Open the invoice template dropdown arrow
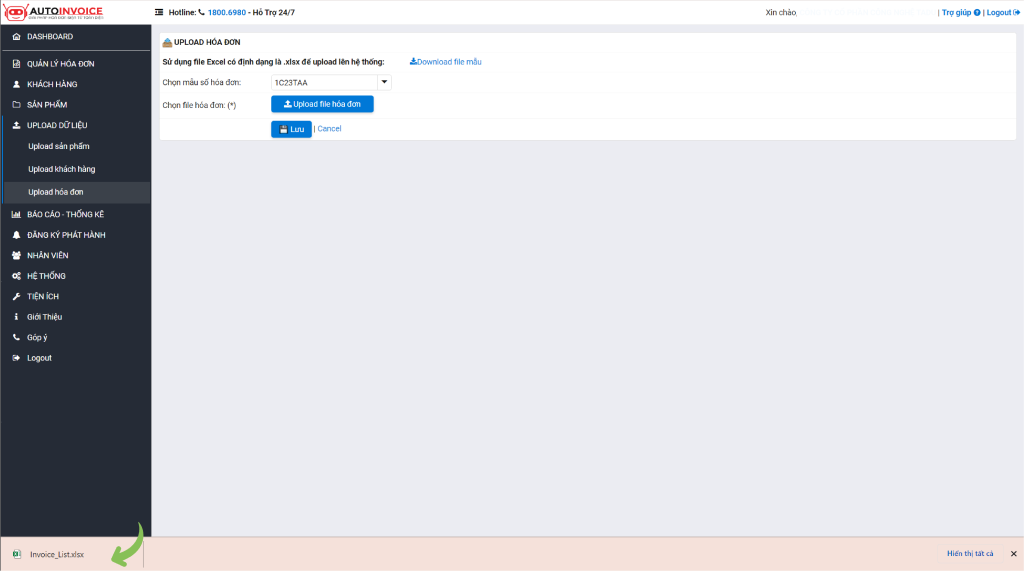This screenshot has width=1024, height=571. click(384, 82)
